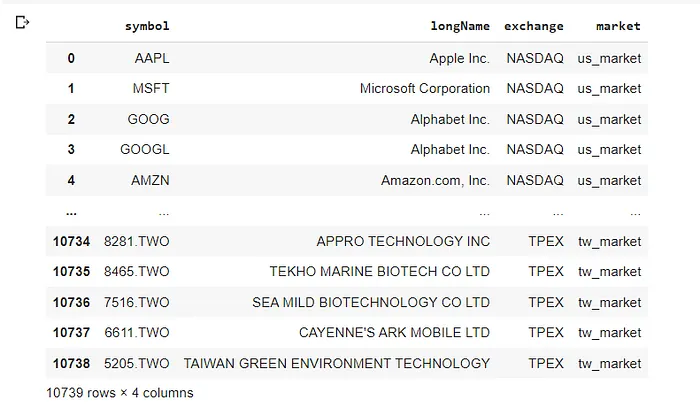Click the longName column header

pos(460,26)
